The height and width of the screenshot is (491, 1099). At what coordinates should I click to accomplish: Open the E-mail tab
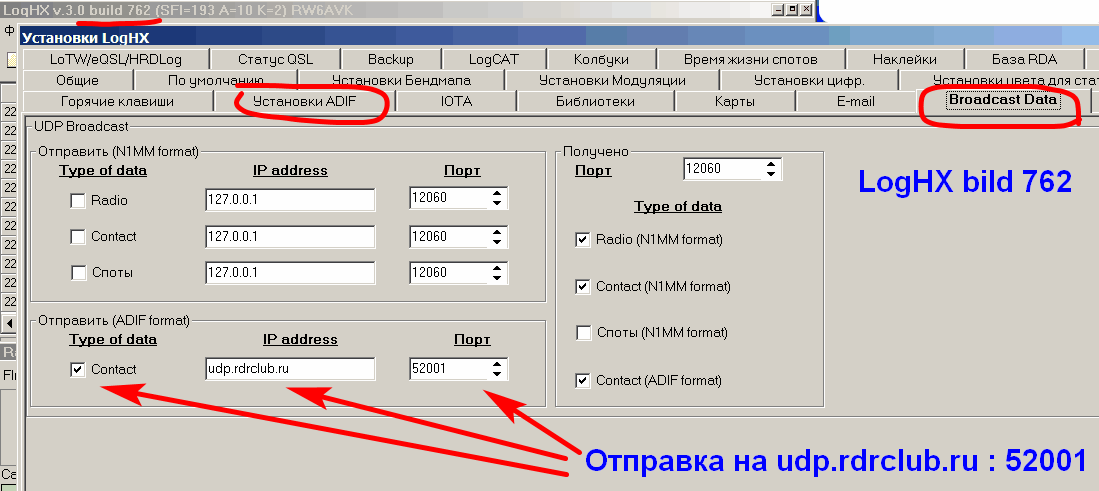pos(855,101)
